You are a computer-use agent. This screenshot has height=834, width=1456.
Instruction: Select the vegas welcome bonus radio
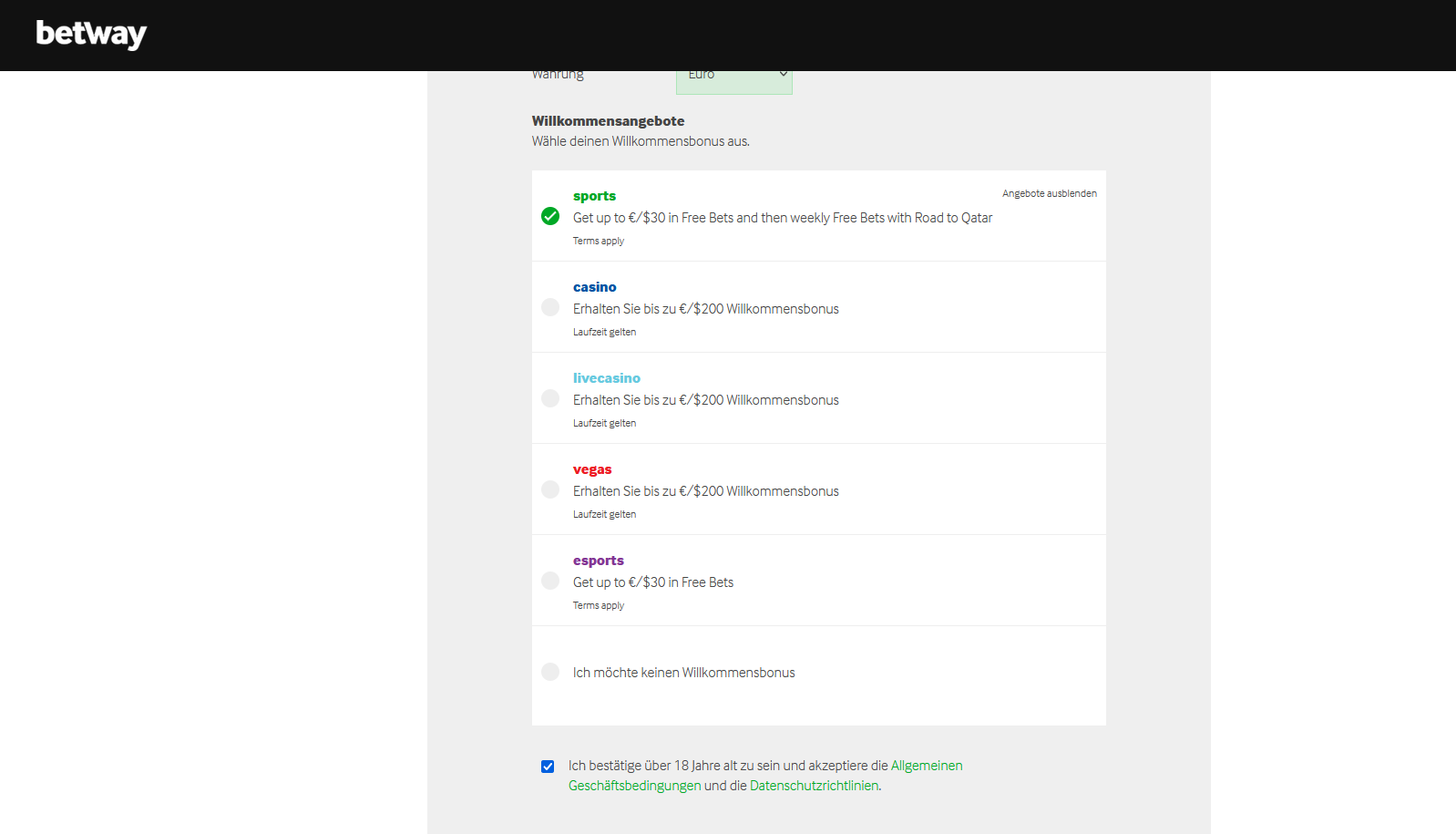550,489
